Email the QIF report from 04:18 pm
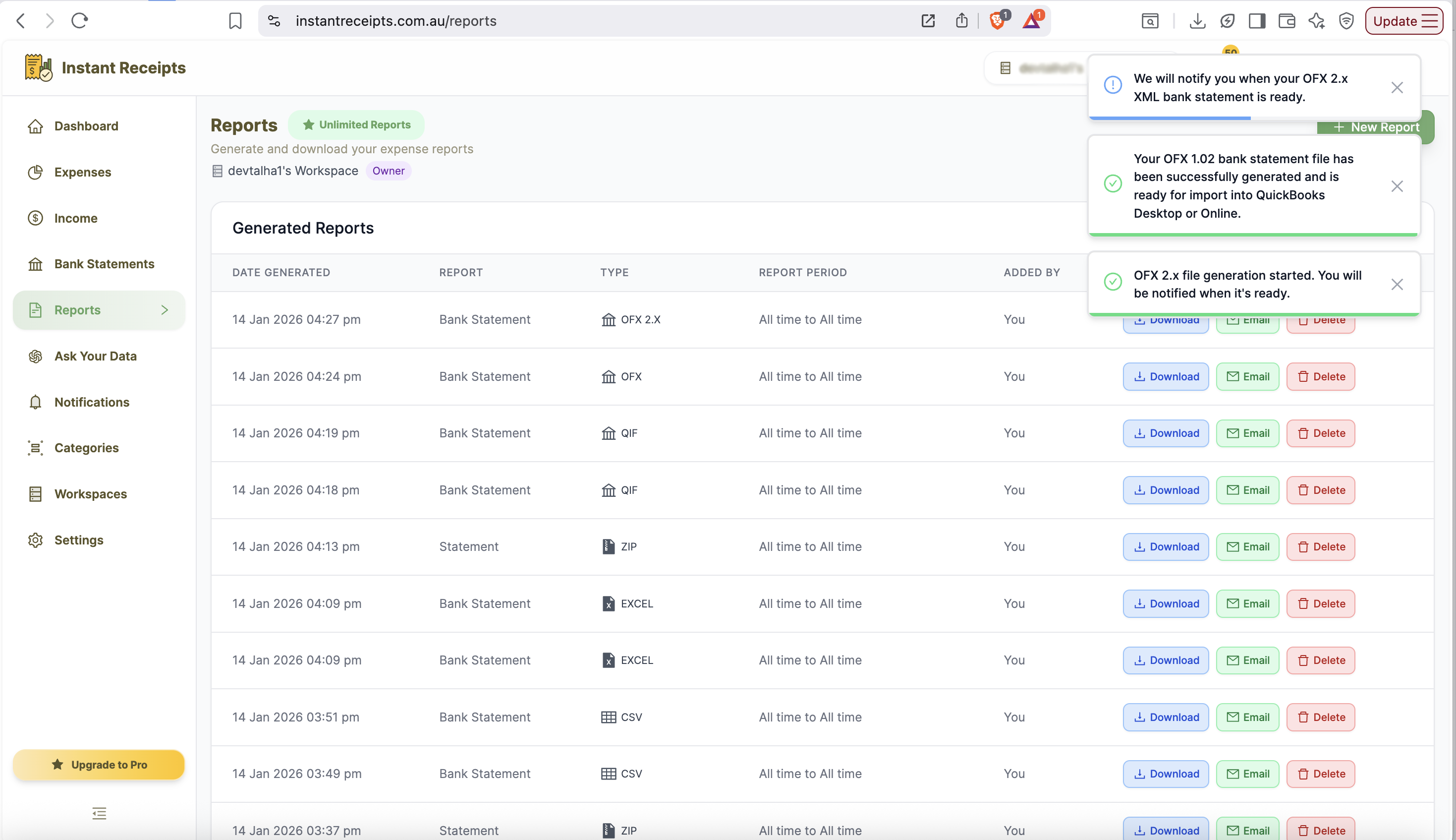 pyautogui.click(x=1247, y=490)
